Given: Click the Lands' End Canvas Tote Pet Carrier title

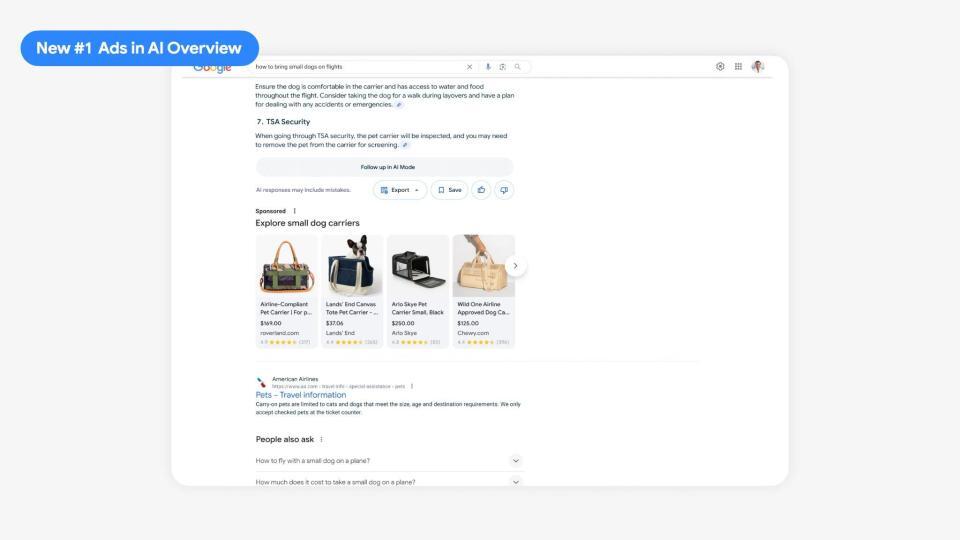Looking at the screenshot, I should click(x=351, y=308).
